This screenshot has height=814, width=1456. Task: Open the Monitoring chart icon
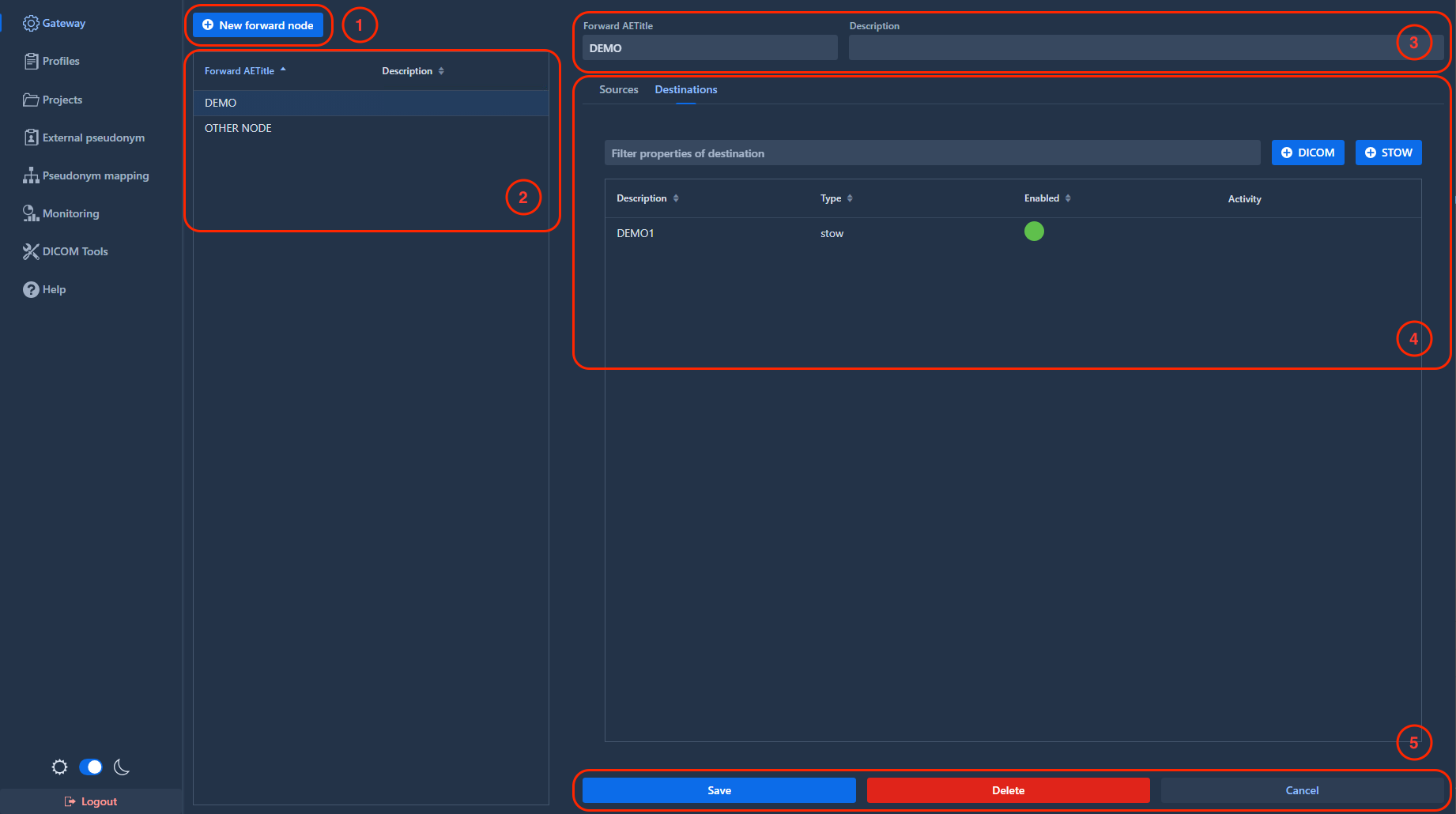pos(31,213)
